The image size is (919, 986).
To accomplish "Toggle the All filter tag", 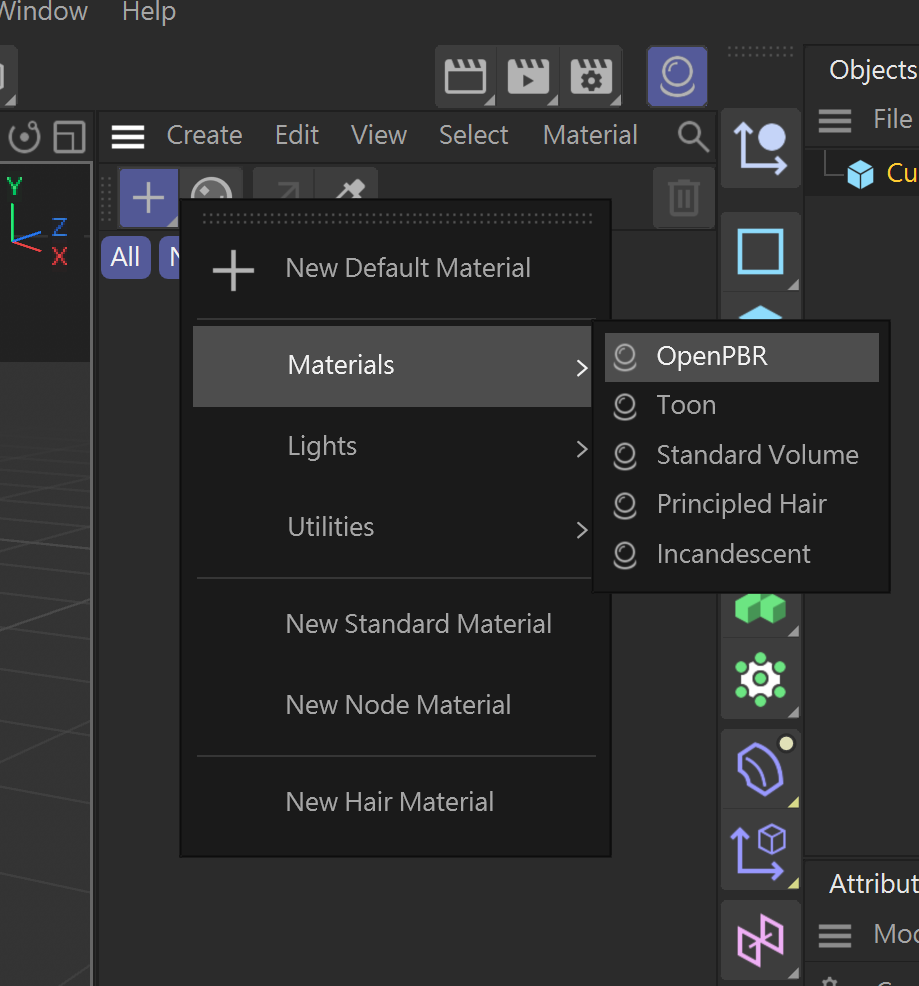I will click(125, 257).
